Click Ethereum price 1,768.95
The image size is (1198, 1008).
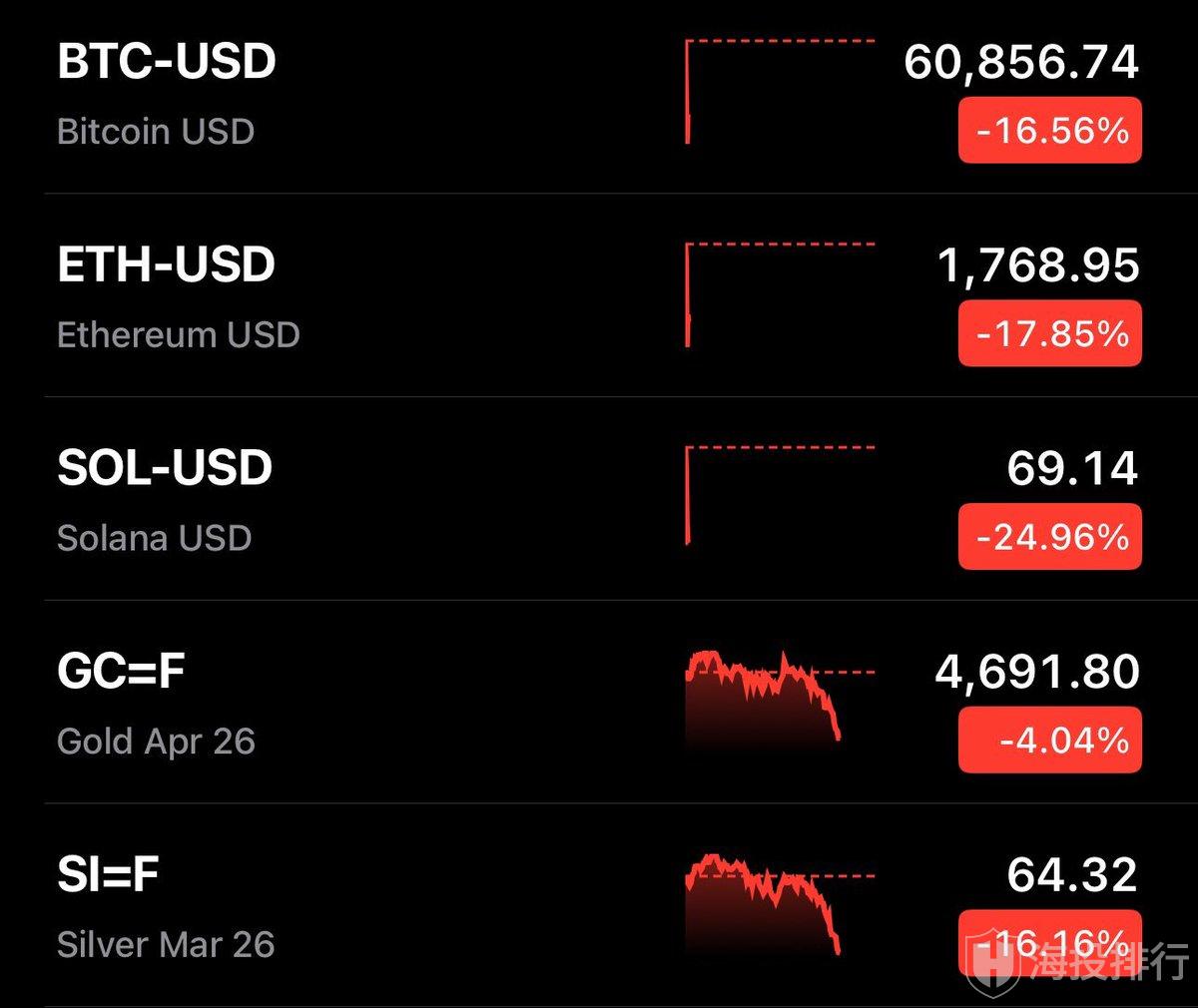coord(1037,265)
